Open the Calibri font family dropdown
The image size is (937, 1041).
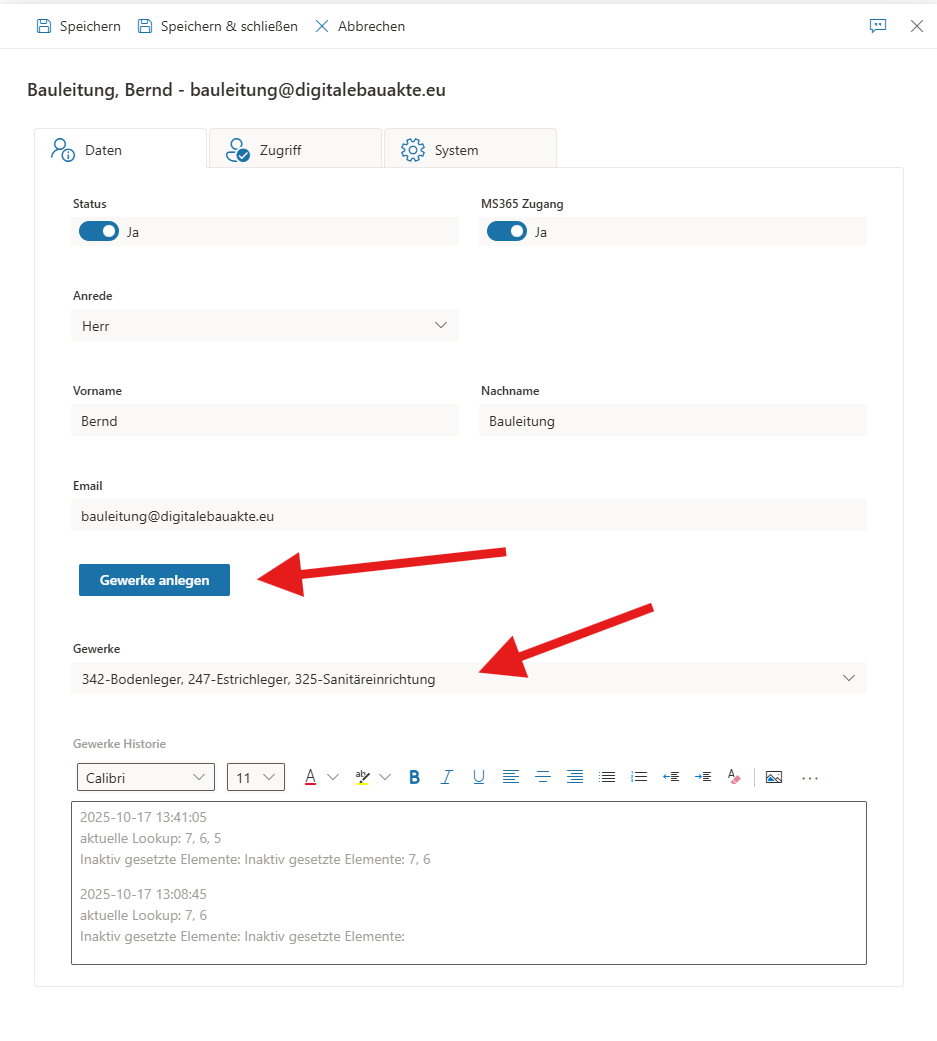(146, 777)
